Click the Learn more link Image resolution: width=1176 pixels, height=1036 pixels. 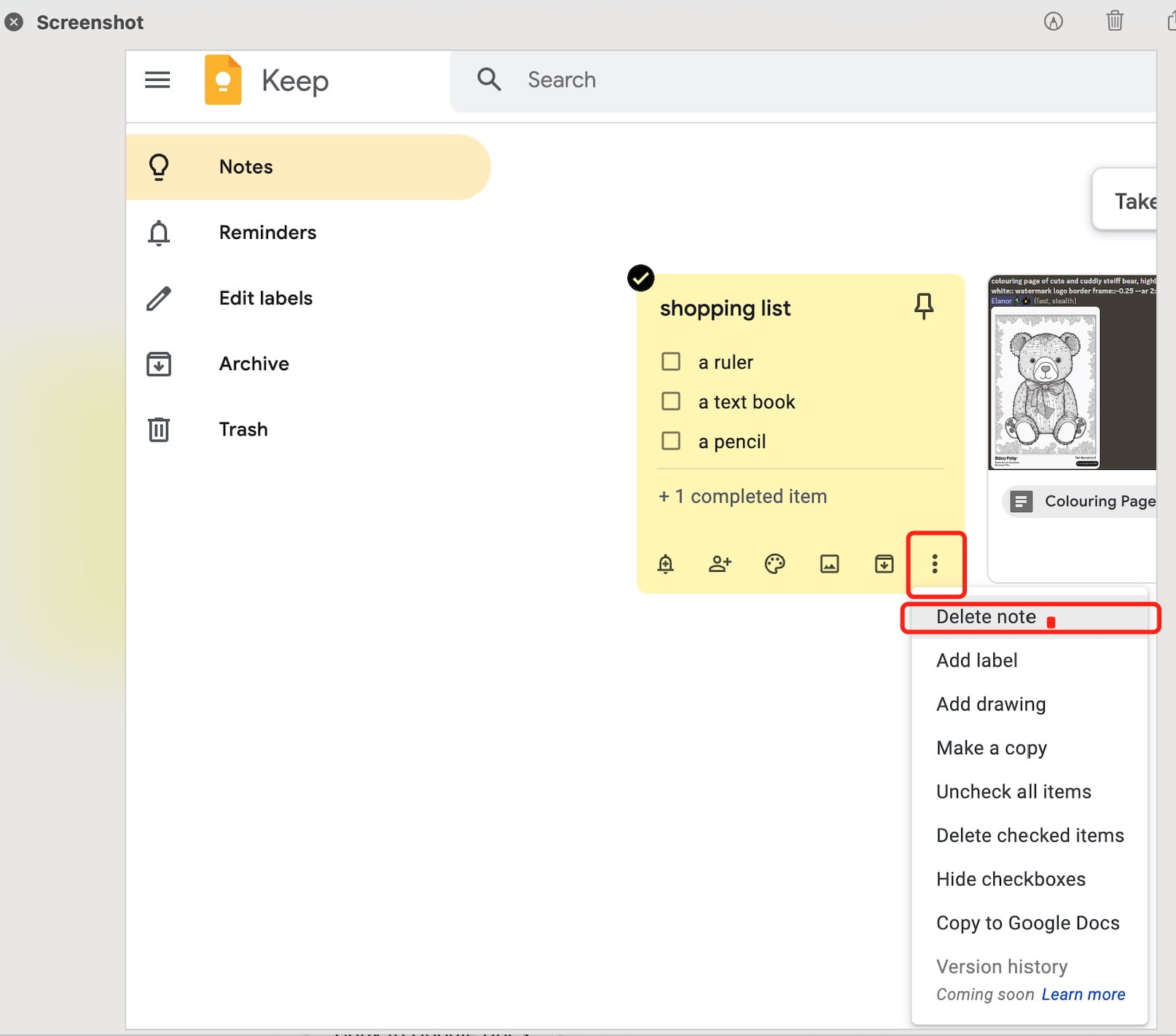tap(1083, 994)
